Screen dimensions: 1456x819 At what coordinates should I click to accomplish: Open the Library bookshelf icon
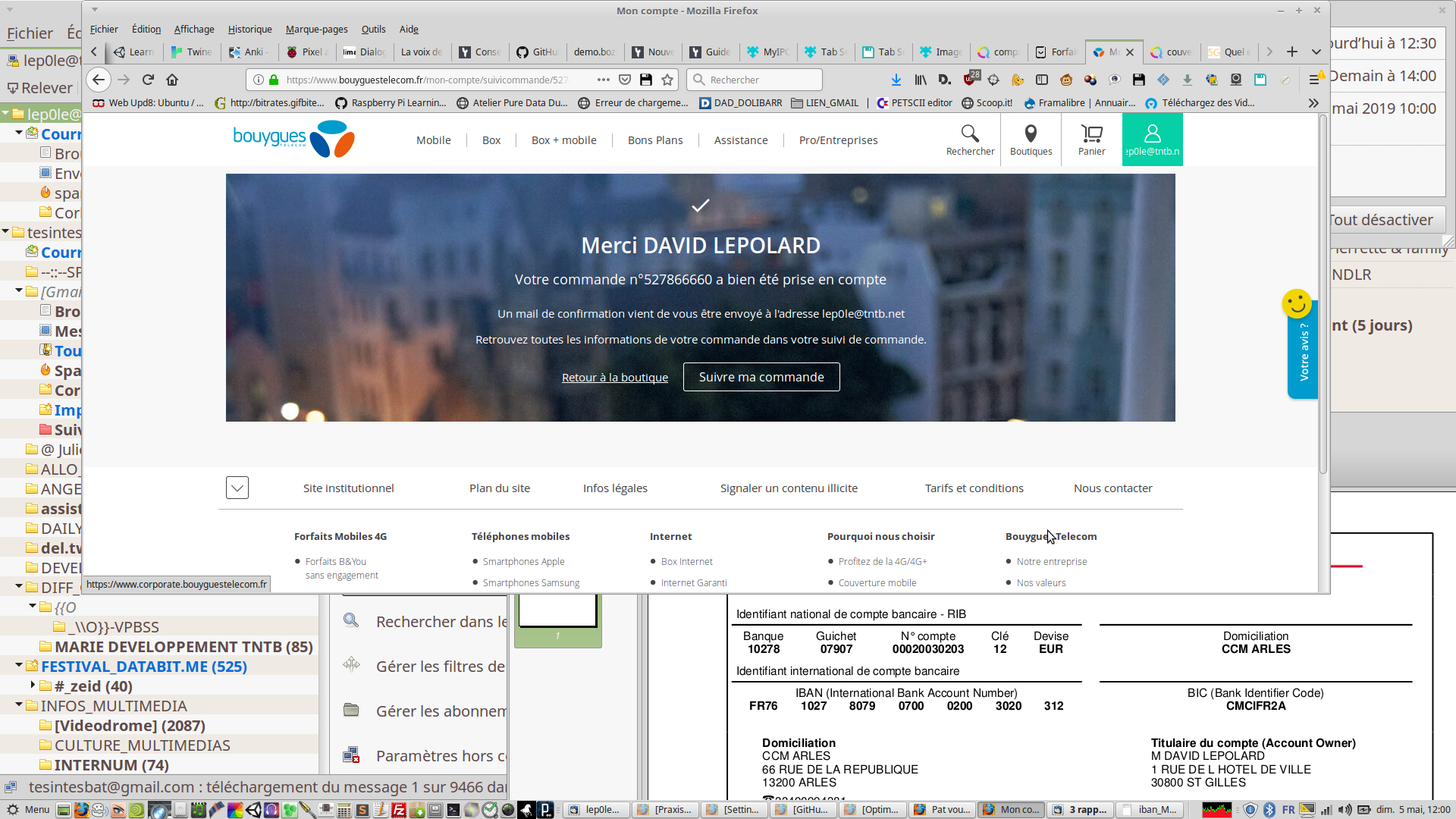click(921, 80)
